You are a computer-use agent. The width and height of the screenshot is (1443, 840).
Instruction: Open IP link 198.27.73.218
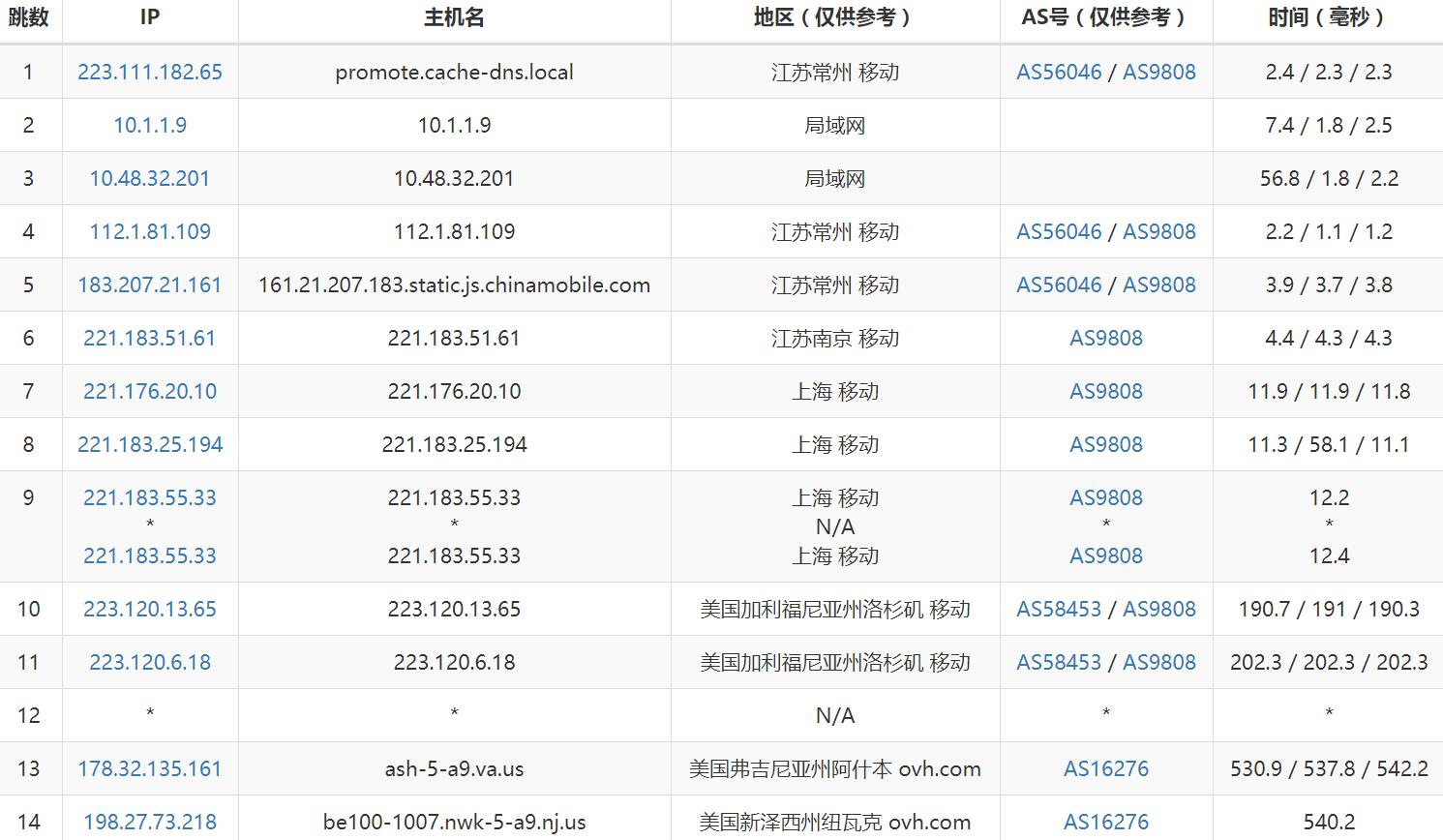pyautogui.click(x=150, y=822)
